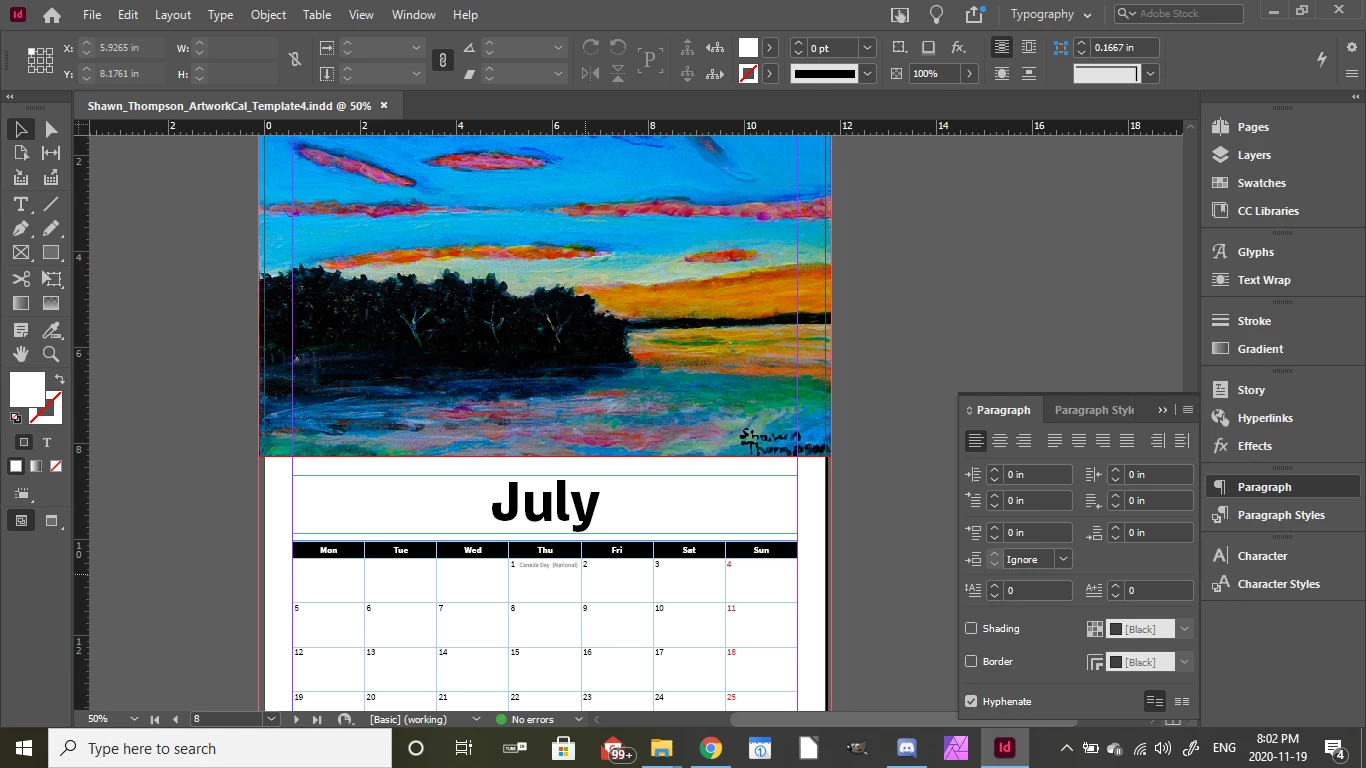Click the large white Fill swatch in toolbox
The height and width of the screenshot is (768, 1366).
click(27, 389)
